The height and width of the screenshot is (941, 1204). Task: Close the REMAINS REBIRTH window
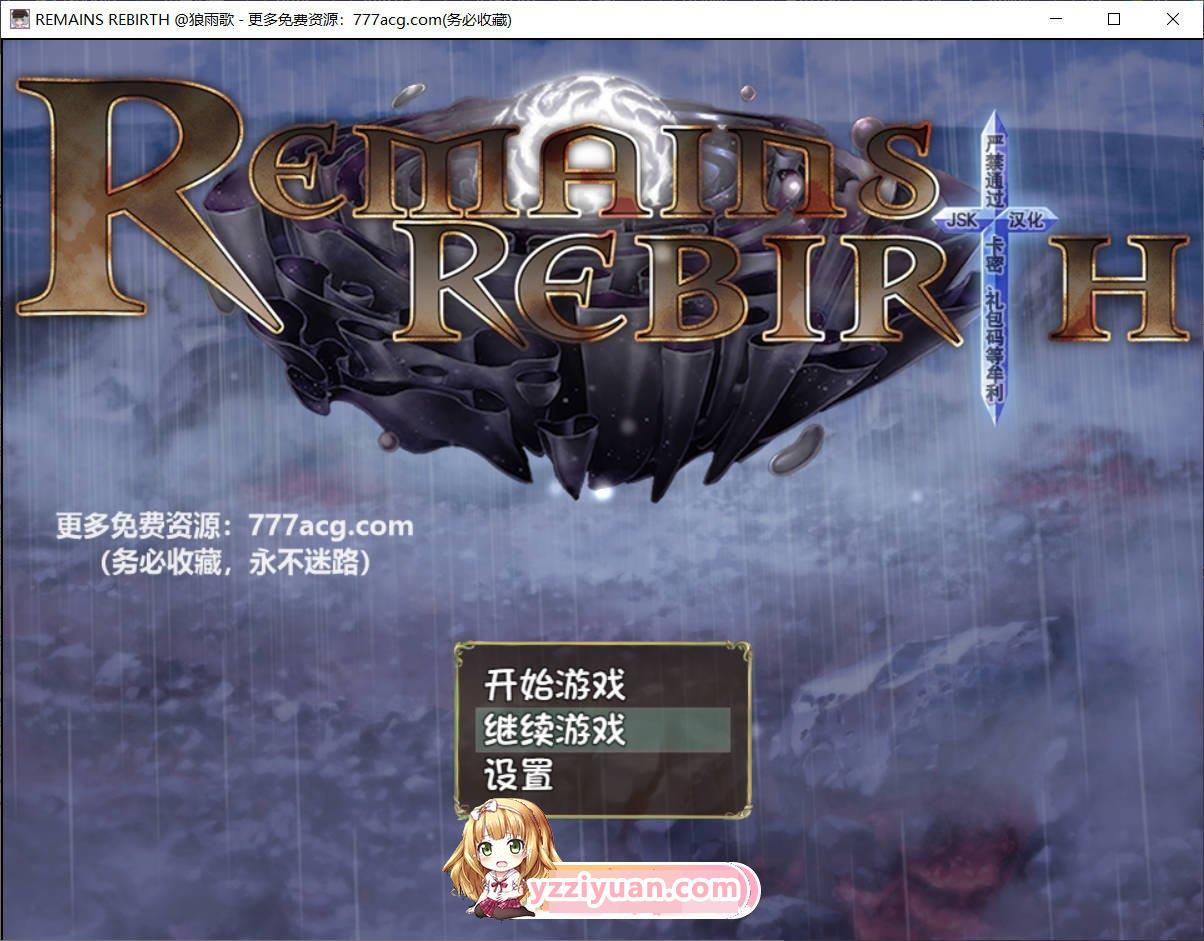[1173, 19]
